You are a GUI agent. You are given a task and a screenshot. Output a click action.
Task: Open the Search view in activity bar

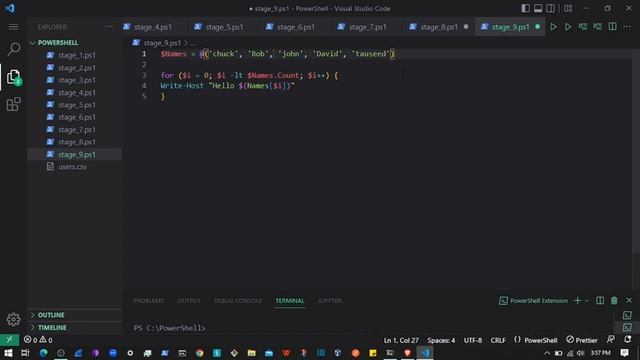(x=13, y=49)
